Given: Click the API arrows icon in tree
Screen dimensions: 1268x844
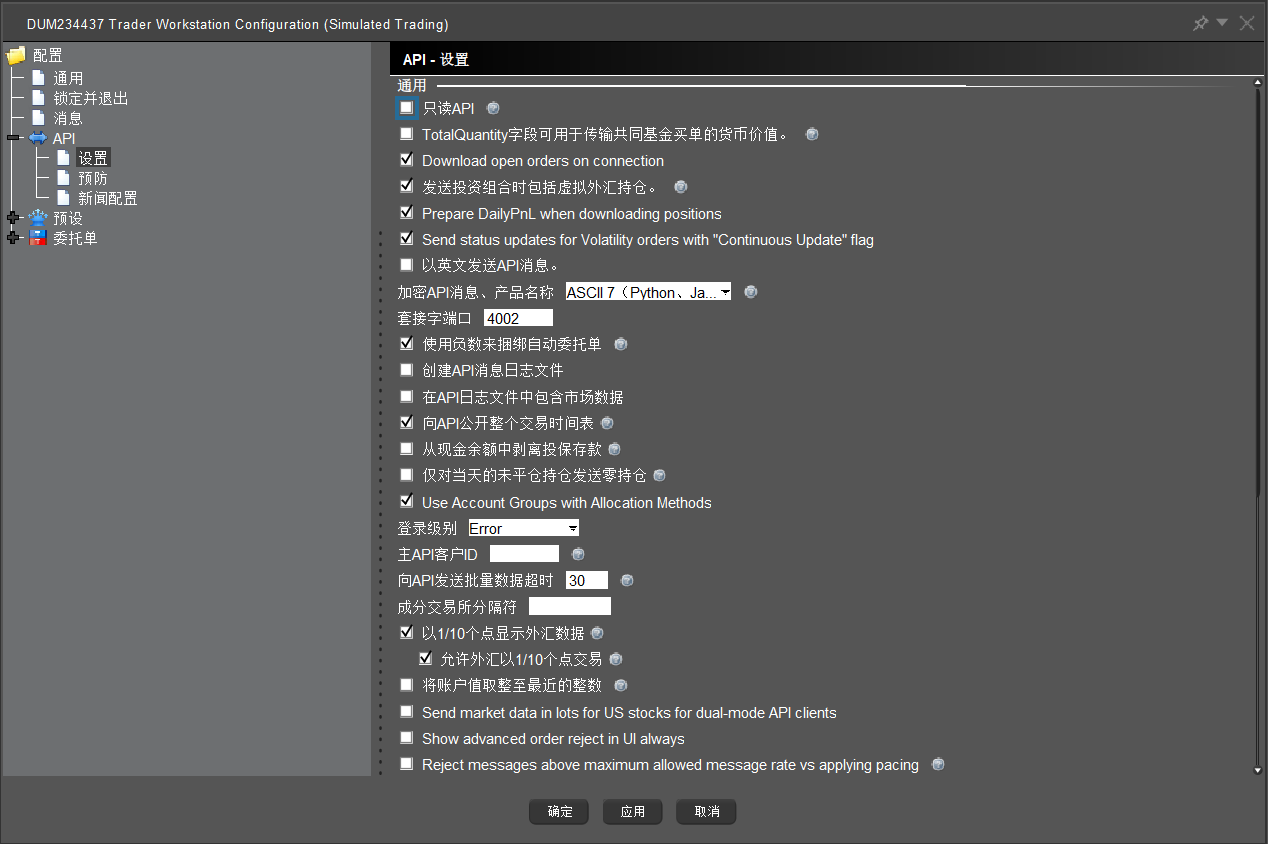Looking at the screenshot, I should point(38,138).
